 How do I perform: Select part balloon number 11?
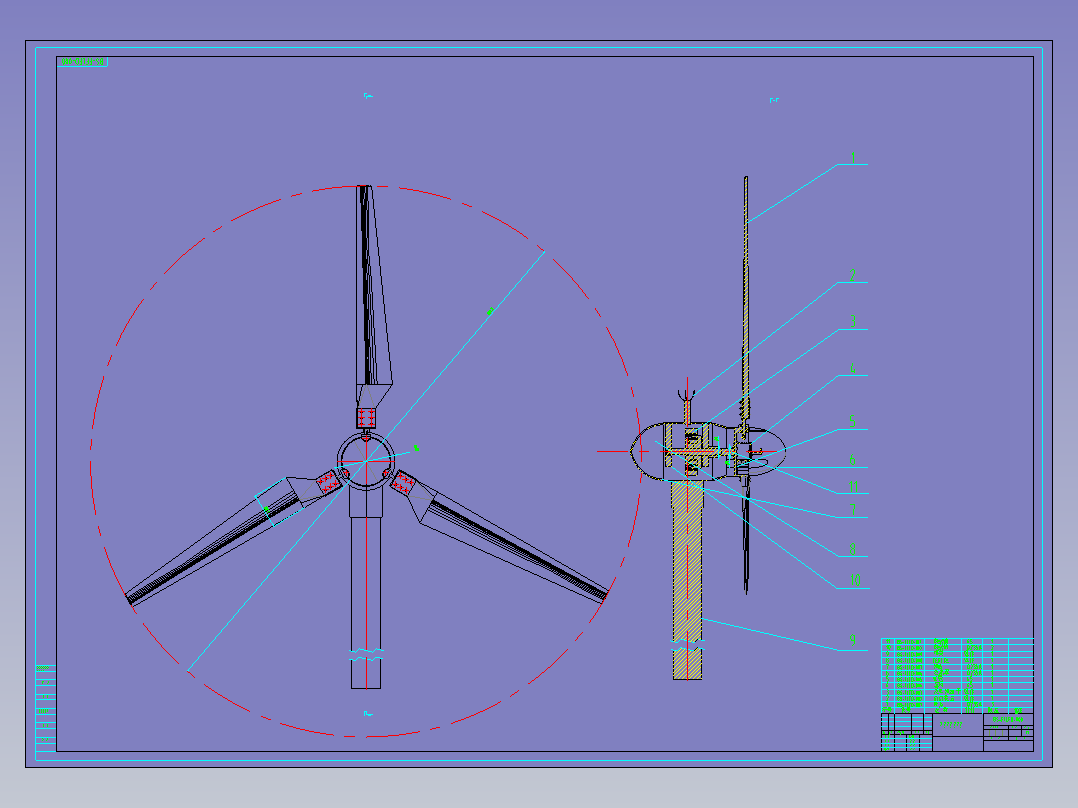(853, 487)
